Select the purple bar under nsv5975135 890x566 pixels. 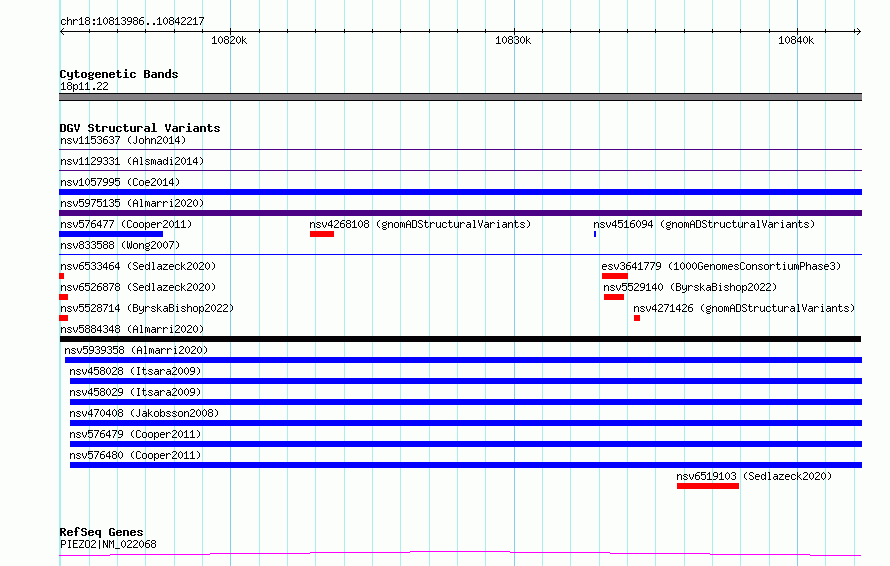(x=460, y=213)
